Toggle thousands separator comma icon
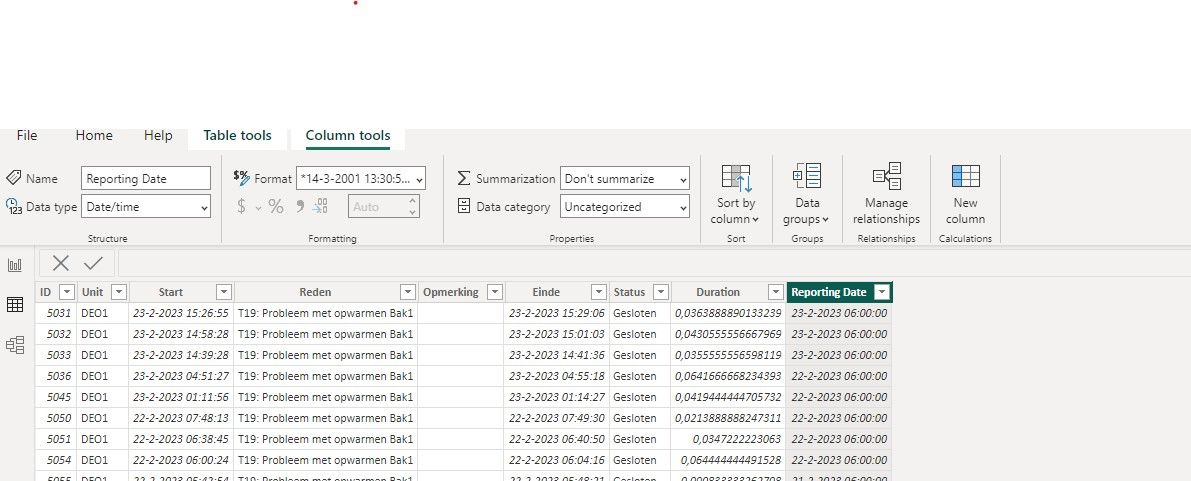This screenshot has width=1191, height=481. tap(299, 206)
